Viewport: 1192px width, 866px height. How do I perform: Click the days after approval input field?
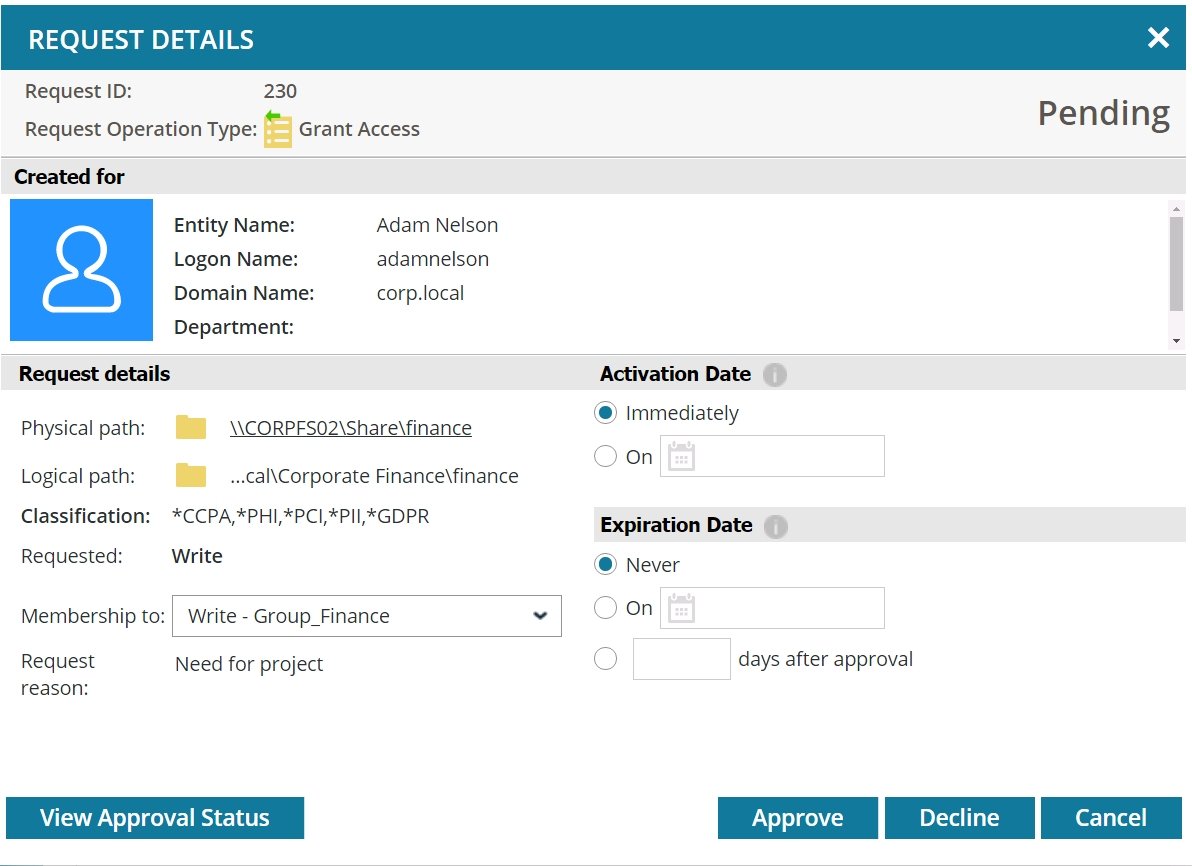point(681,658)
